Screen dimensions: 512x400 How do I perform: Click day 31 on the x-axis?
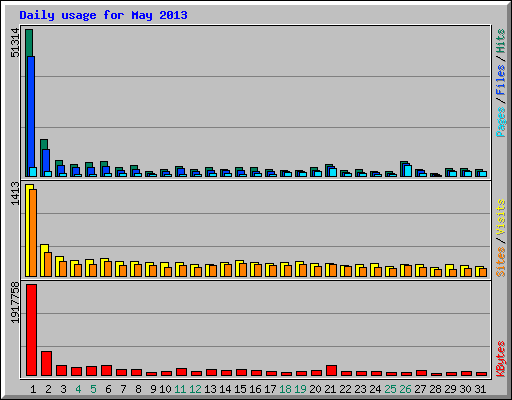pyautogui.click(x=480, y=389)
